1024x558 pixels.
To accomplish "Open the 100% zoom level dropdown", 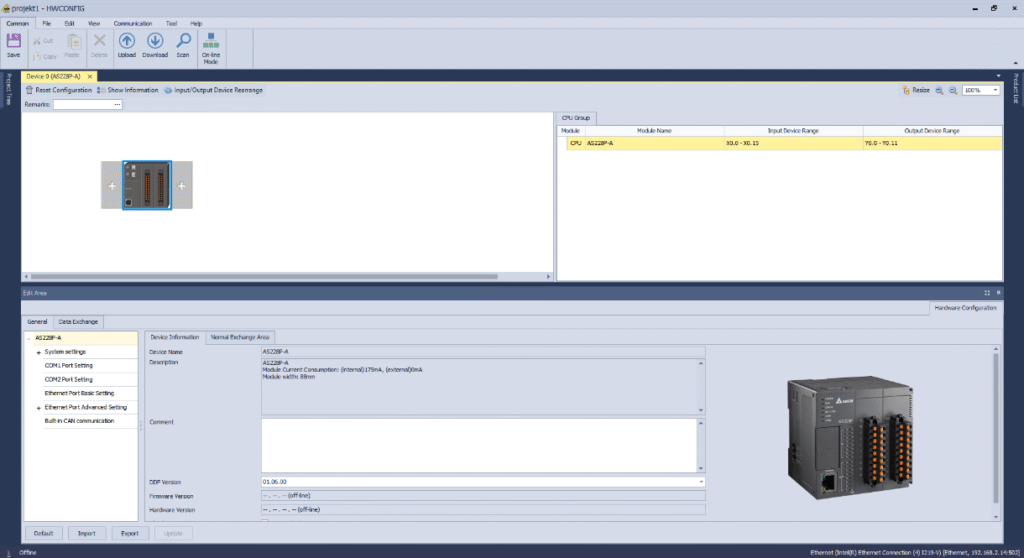I will pyautogui.click(x=996, y=90).
